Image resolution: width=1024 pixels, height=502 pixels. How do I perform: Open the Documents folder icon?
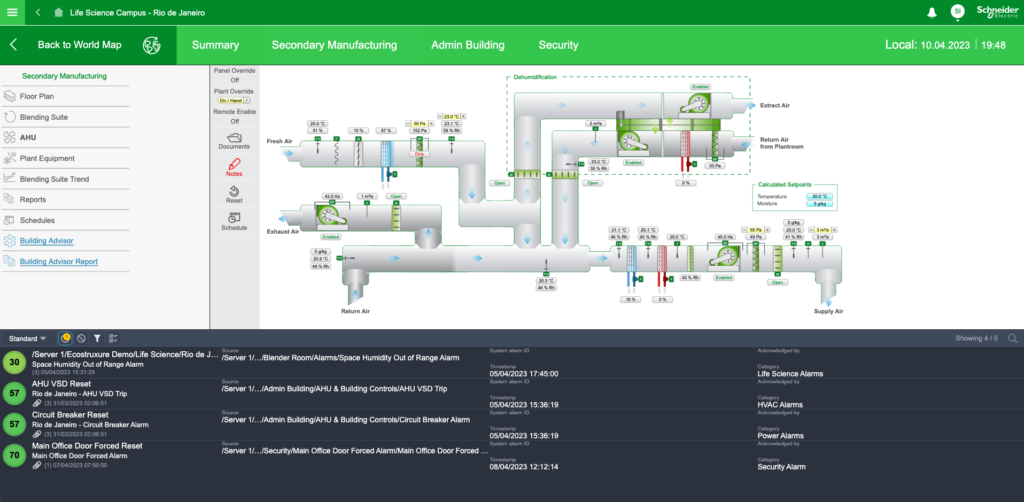click(x=234, y=137)
